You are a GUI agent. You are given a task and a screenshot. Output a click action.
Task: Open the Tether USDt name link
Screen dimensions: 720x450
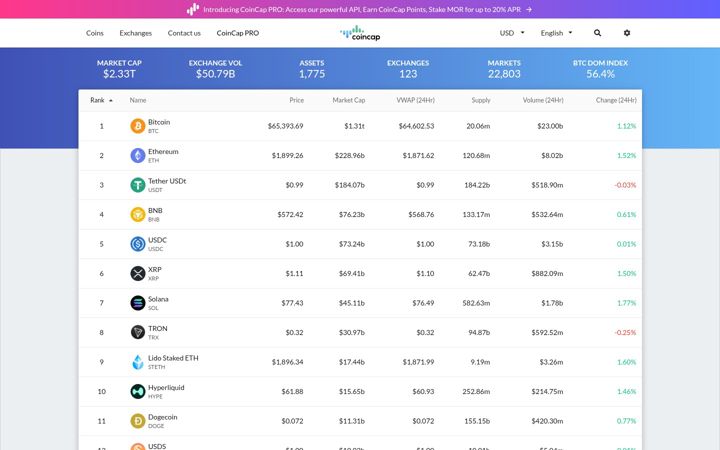click(x=167, y=181)
